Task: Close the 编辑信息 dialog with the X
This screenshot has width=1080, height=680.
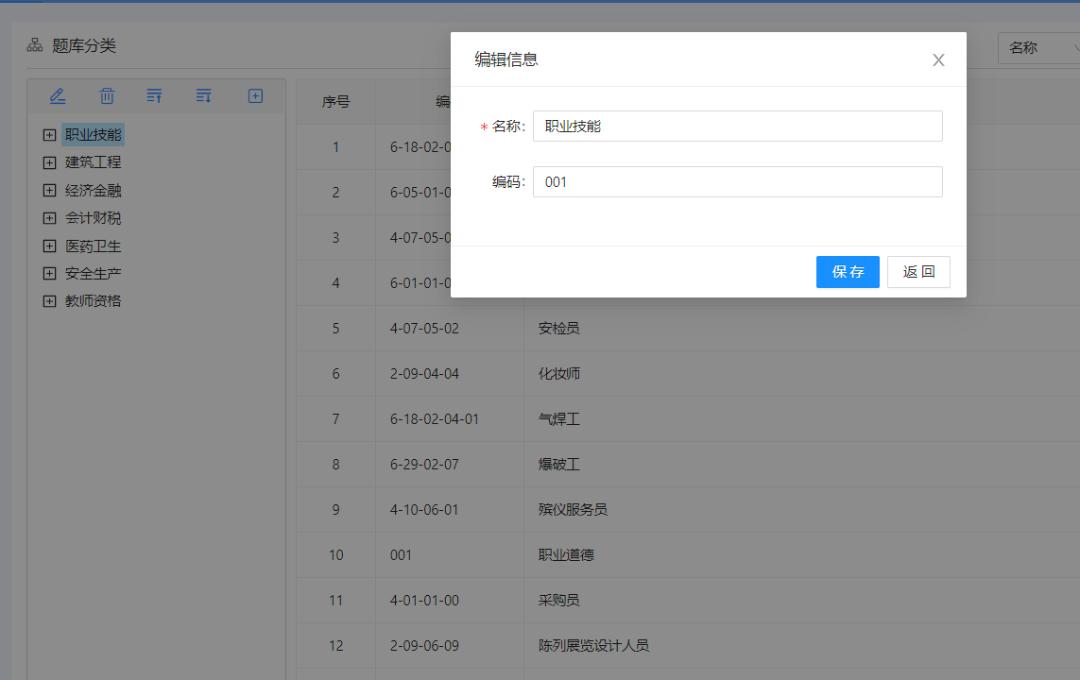Action: [938, 60]
